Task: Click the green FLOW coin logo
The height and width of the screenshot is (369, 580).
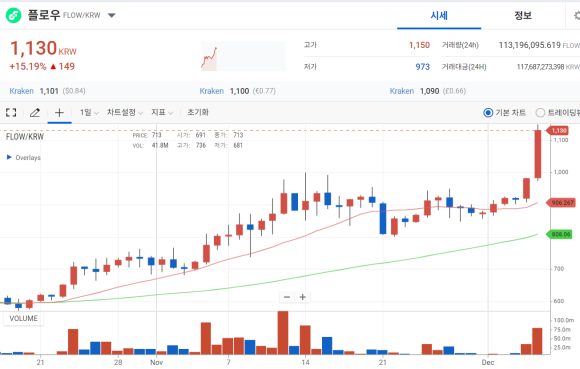Action: tap(14, 16)
